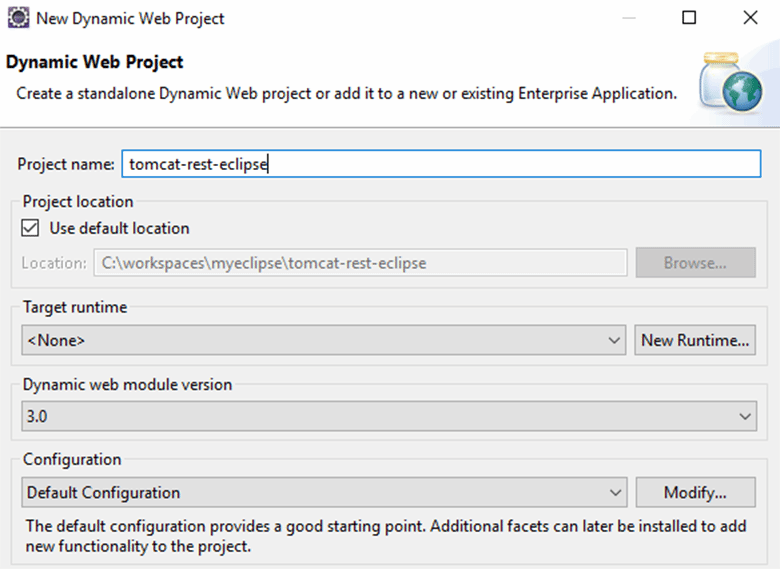Click the Project name: label
Screen dimensions: 780x569
pyautogui.click(x=66, y=164)
